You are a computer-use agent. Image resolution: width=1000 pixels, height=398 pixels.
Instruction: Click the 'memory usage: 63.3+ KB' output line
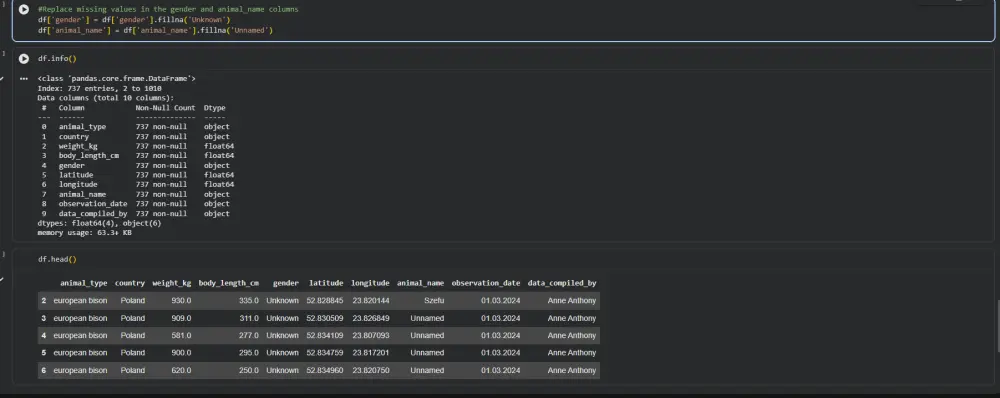[x=85, y=233]
